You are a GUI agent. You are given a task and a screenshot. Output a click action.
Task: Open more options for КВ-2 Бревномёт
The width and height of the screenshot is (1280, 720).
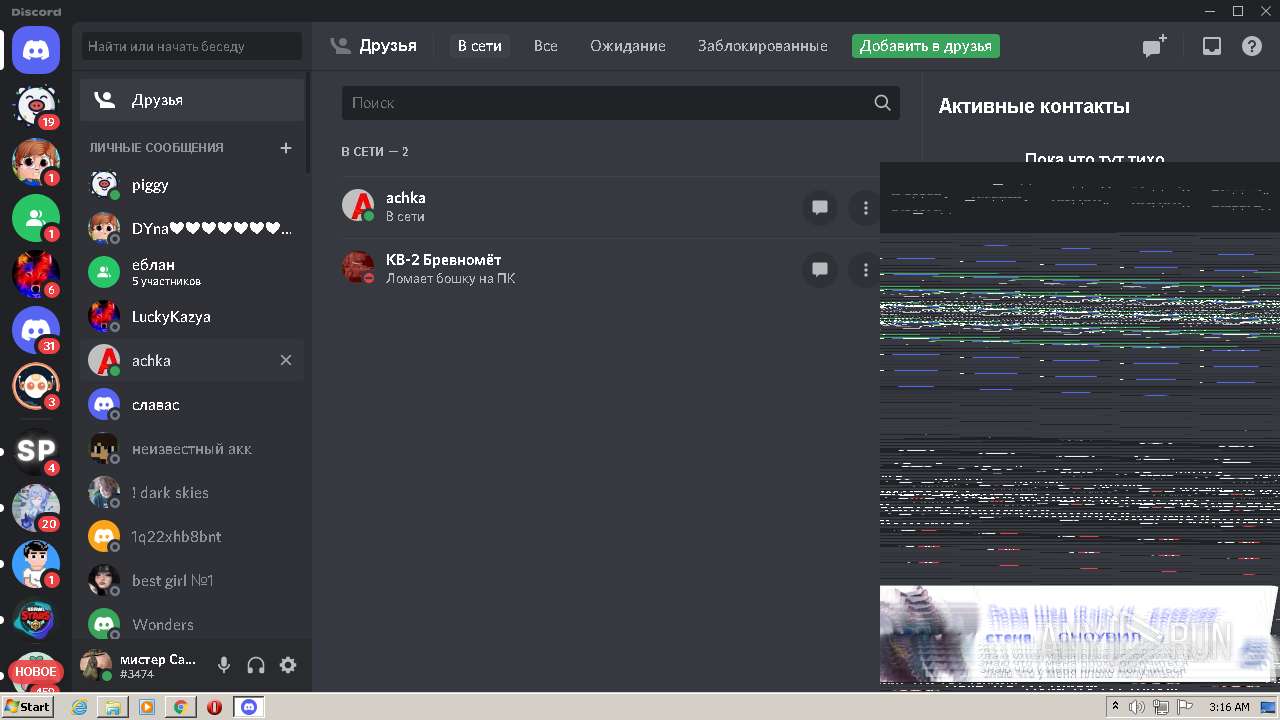865,269
